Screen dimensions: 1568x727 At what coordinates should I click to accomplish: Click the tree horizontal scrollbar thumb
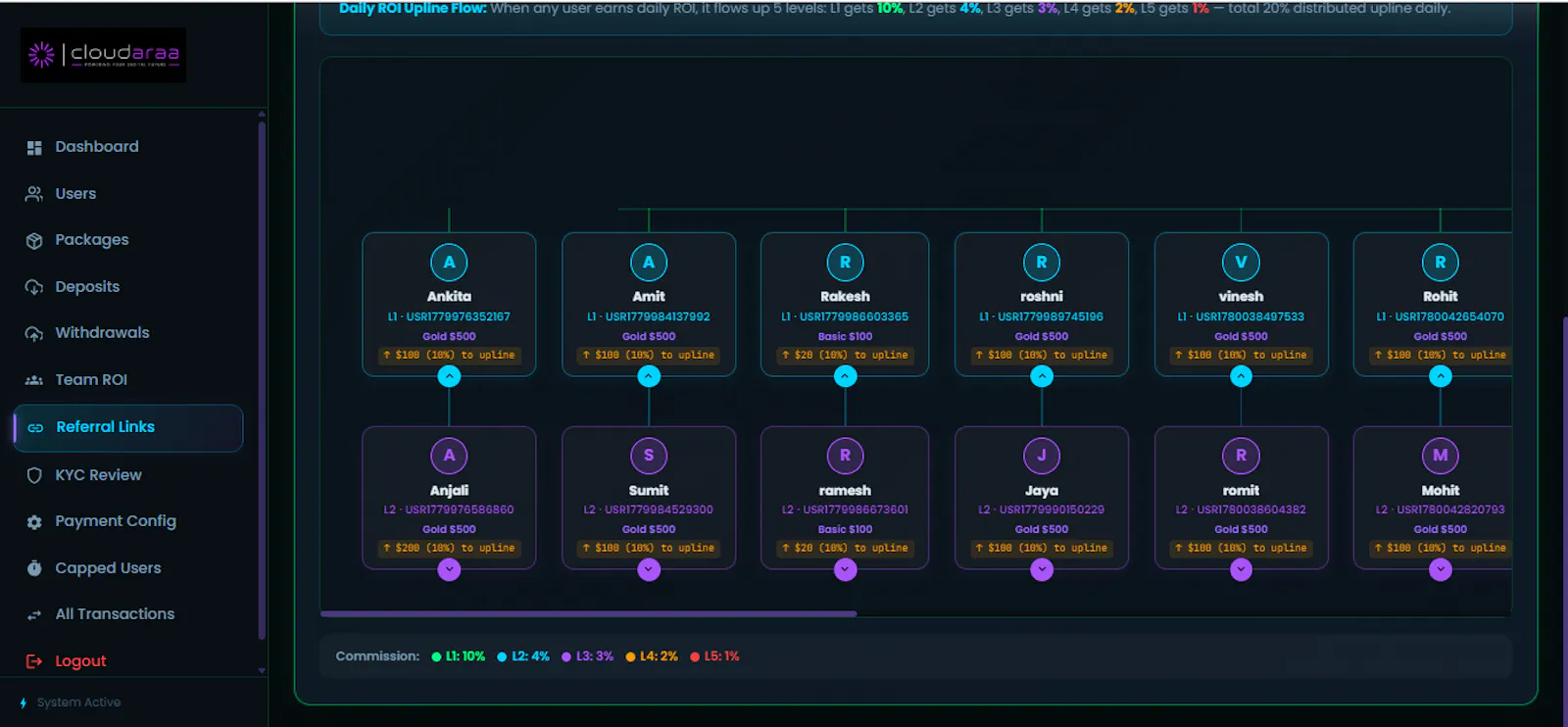[588, 614]
